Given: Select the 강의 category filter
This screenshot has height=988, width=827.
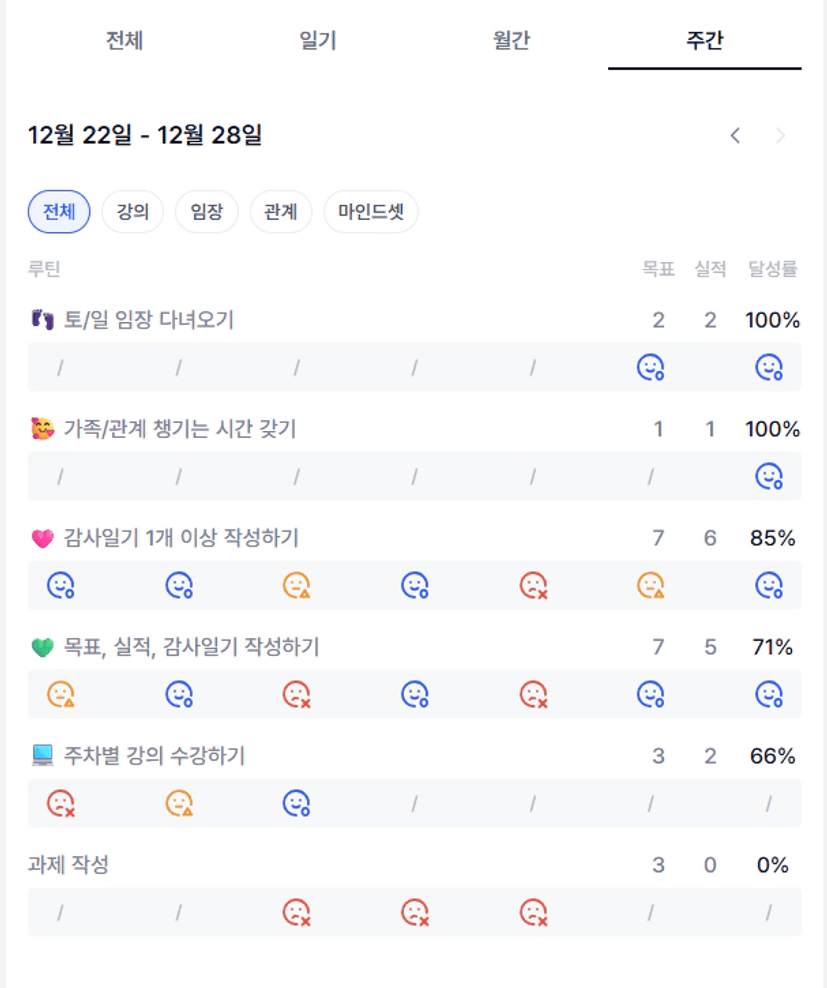Looking at the screenshot, I should [132, 212].
